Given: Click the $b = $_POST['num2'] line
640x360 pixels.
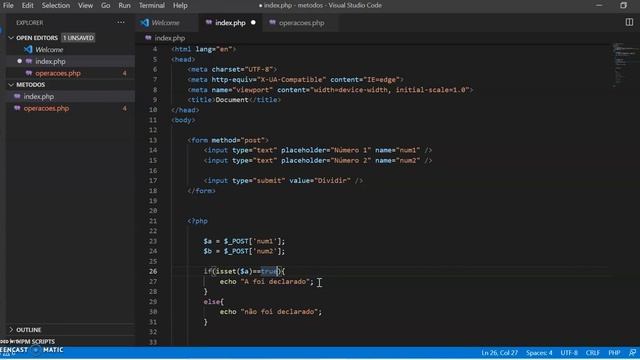Looking at the screenshot, I should [244, 251].
